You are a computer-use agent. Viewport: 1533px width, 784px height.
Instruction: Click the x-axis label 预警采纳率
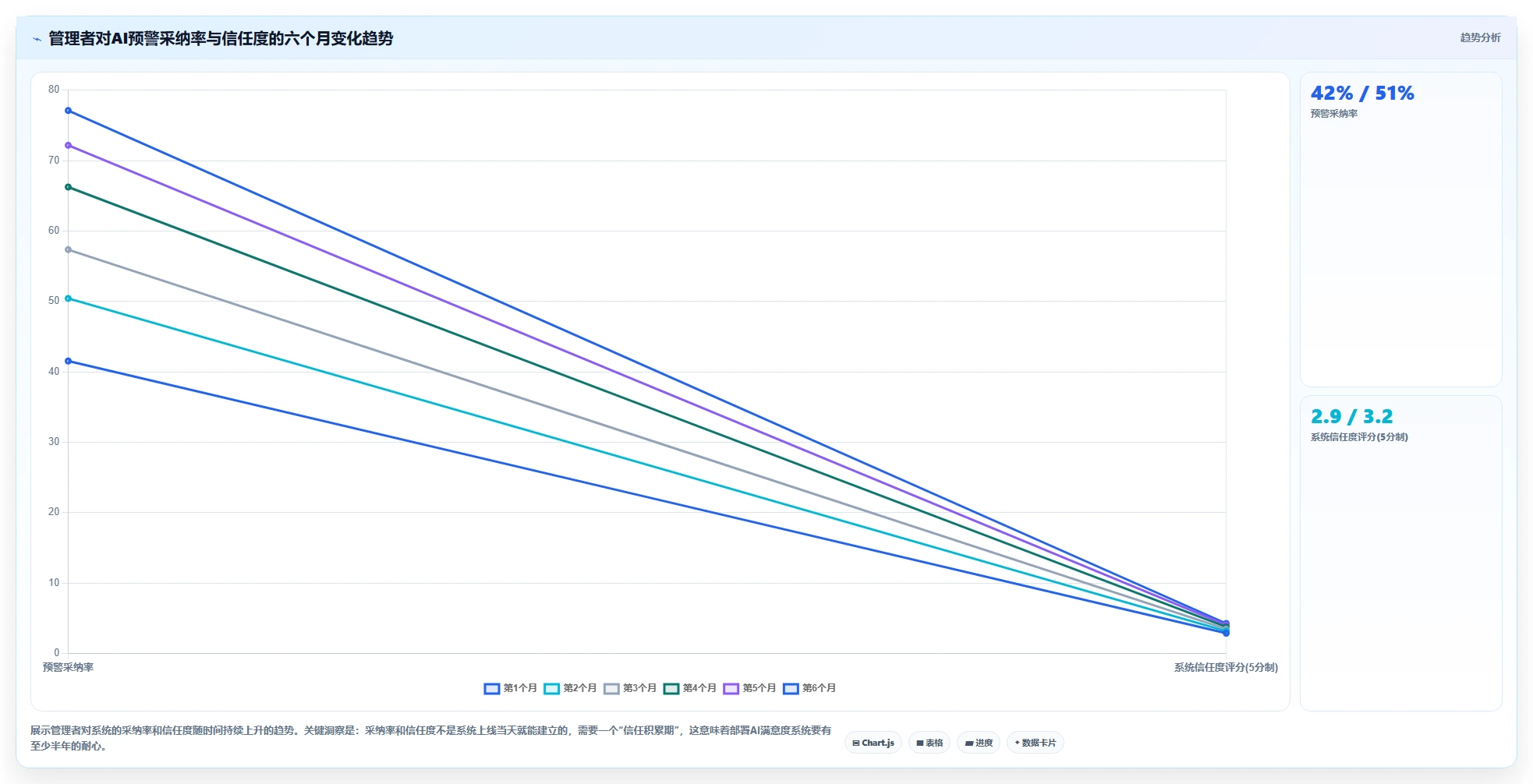68,667
